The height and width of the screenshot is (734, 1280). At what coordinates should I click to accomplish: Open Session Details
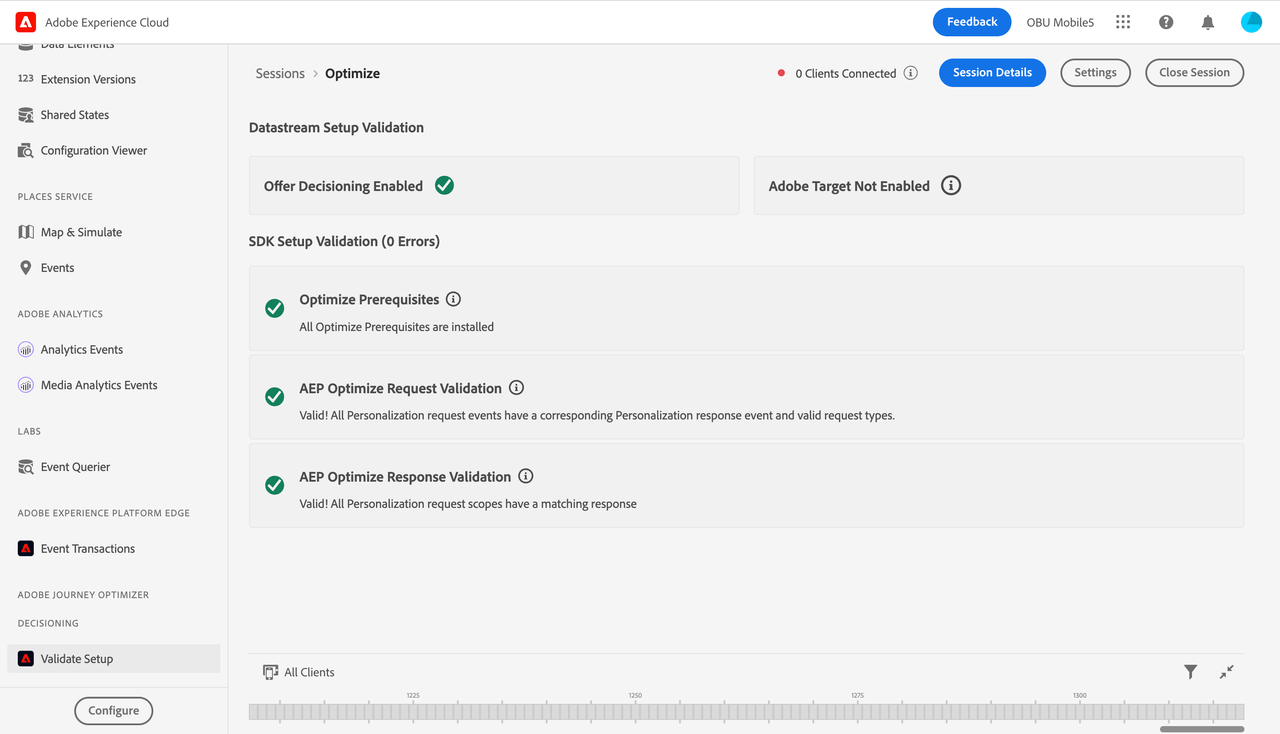coord(992,72)
